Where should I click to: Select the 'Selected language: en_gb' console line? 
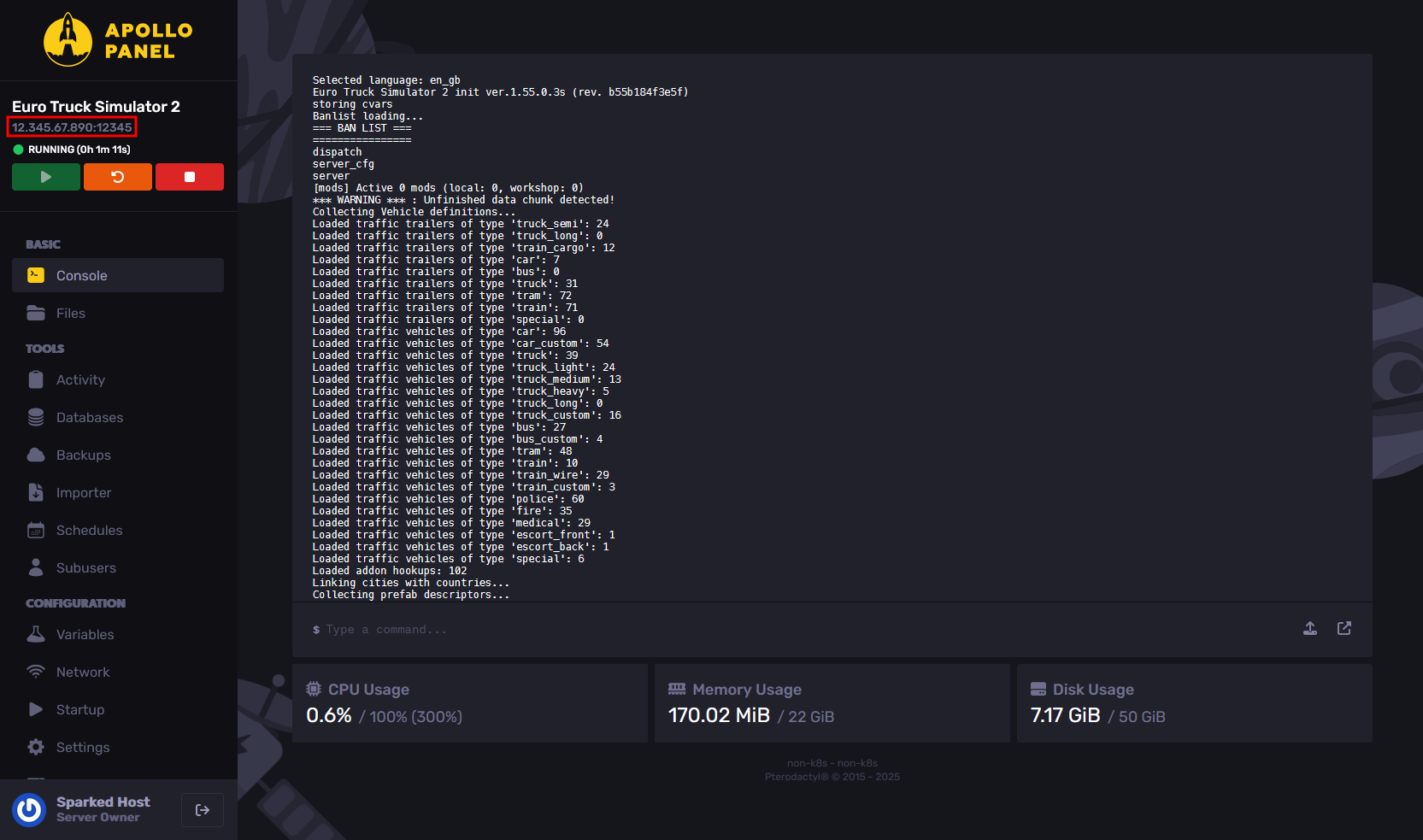coord(386,80)
